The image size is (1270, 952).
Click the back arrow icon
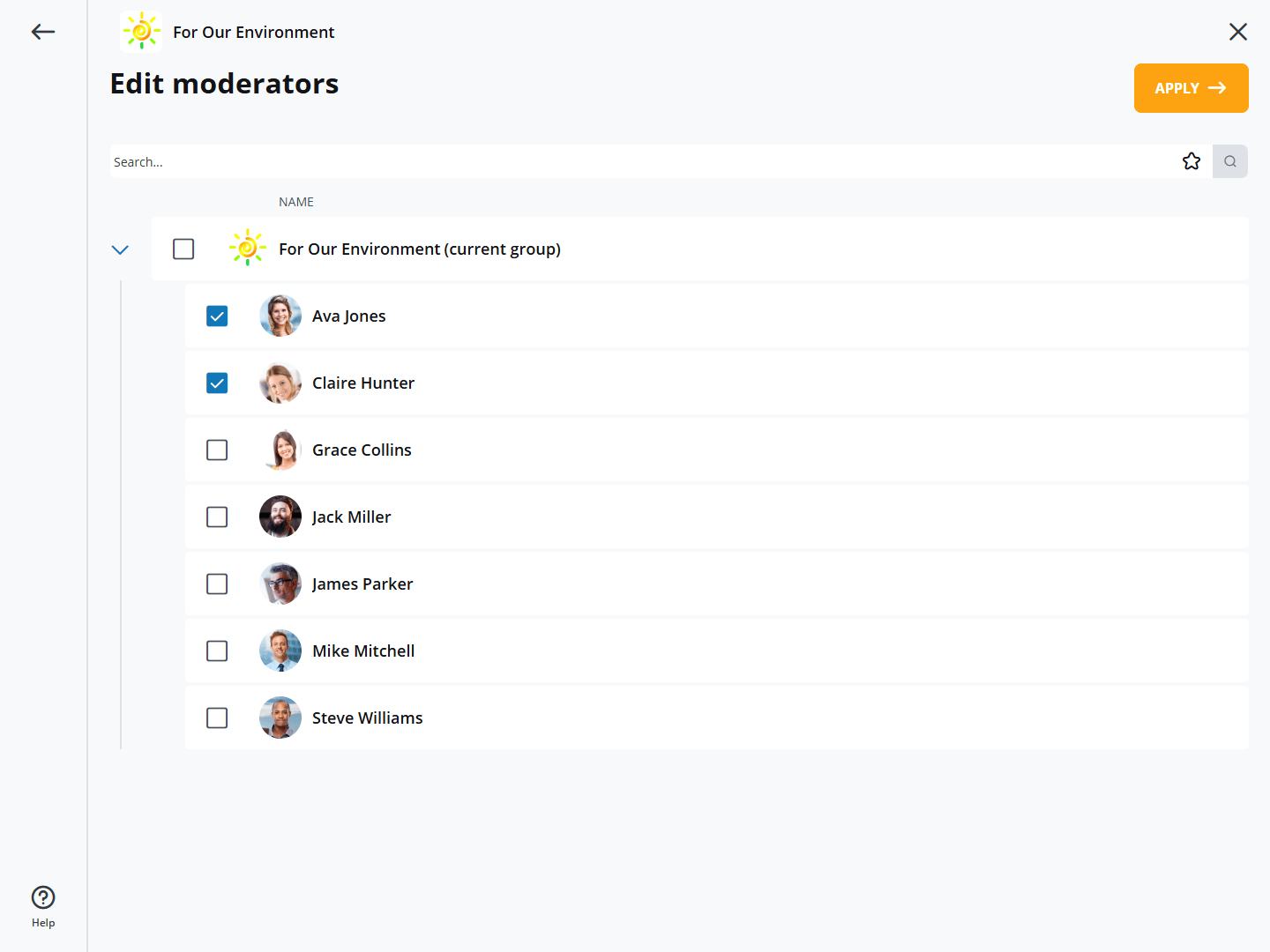(x=43, y=33)
